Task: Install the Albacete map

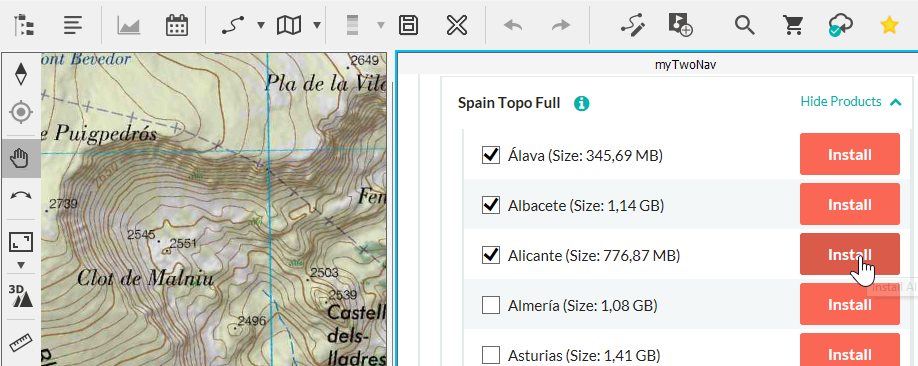Action: [x=850, y=204]
